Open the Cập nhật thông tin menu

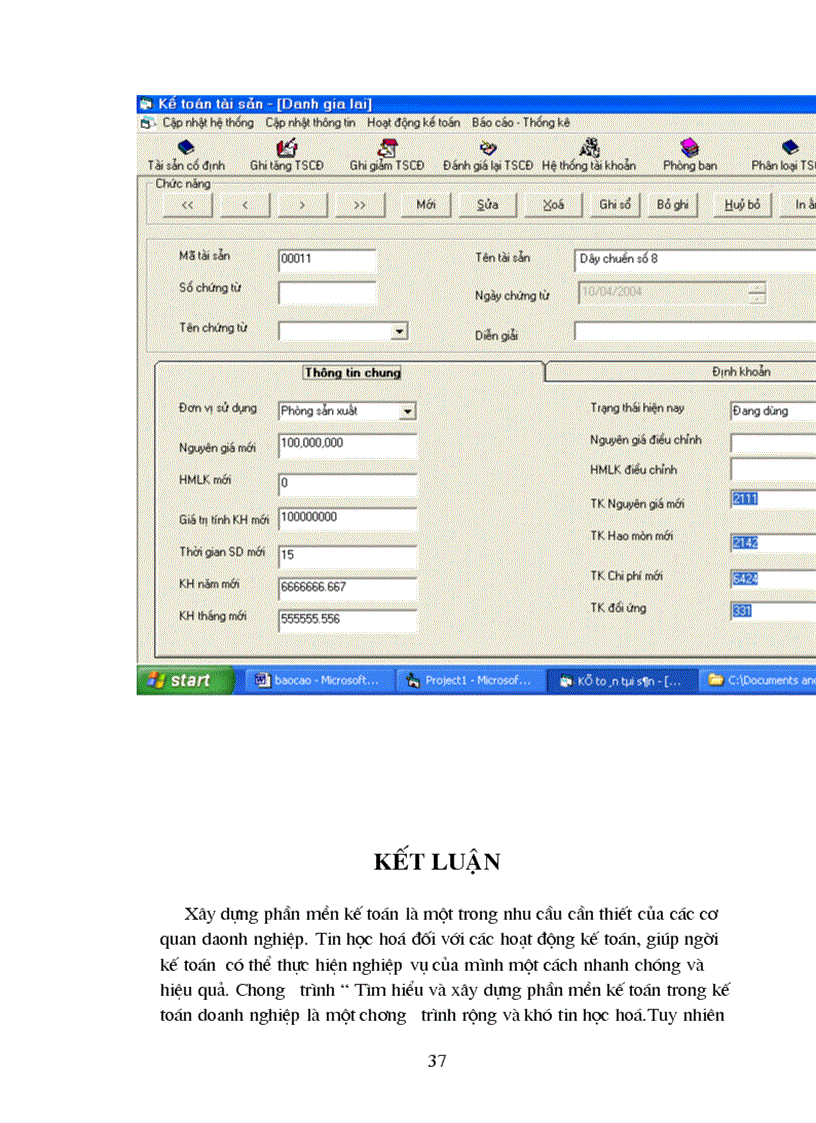pyautogui.click(x=310, y=122)
